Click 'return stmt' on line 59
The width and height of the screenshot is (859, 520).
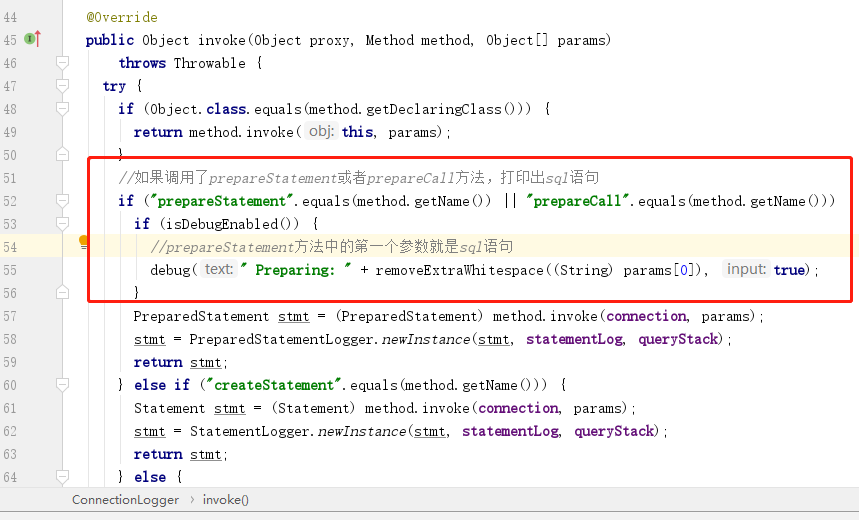[177, 362]
